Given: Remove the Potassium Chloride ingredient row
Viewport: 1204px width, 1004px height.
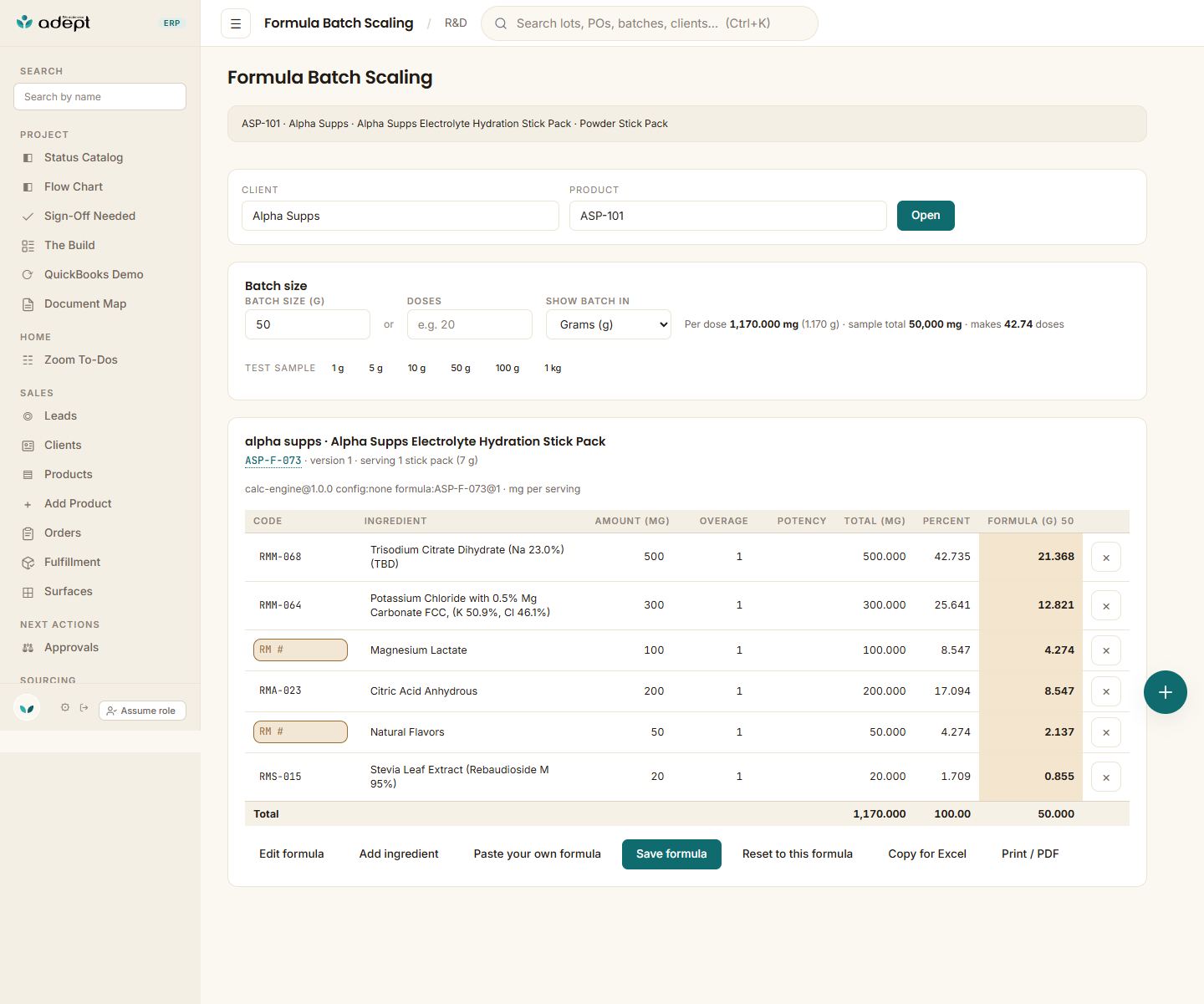Looking at the screenshot, I should point(1106,606).
